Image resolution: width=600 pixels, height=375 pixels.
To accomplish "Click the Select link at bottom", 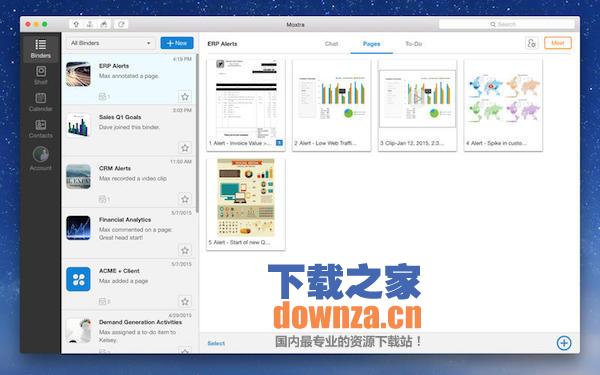I will tap(216, 343).
